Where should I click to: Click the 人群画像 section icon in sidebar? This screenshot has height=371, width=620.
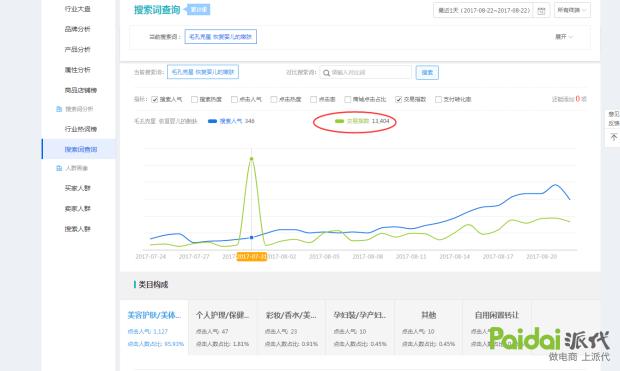tap(59, 168)
